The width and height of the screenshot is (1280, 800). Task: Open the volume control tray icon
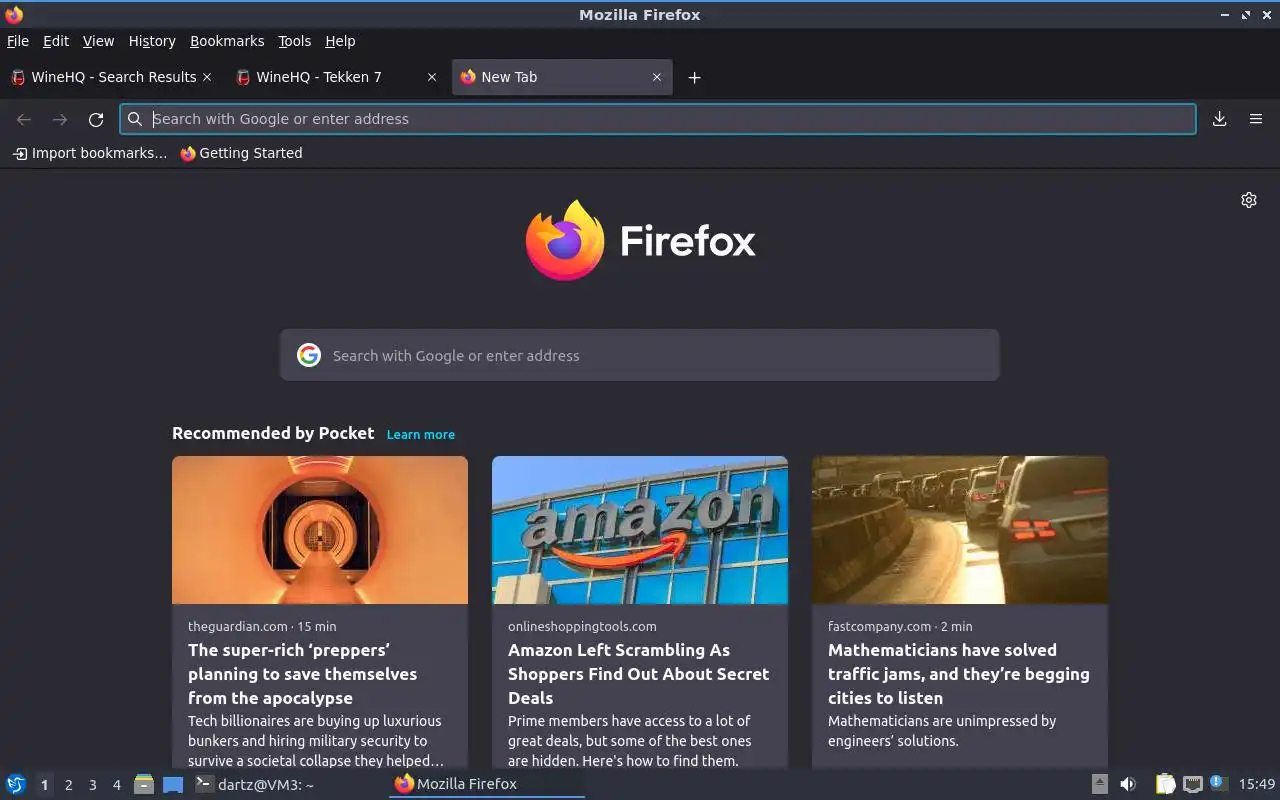[1128, 784]
